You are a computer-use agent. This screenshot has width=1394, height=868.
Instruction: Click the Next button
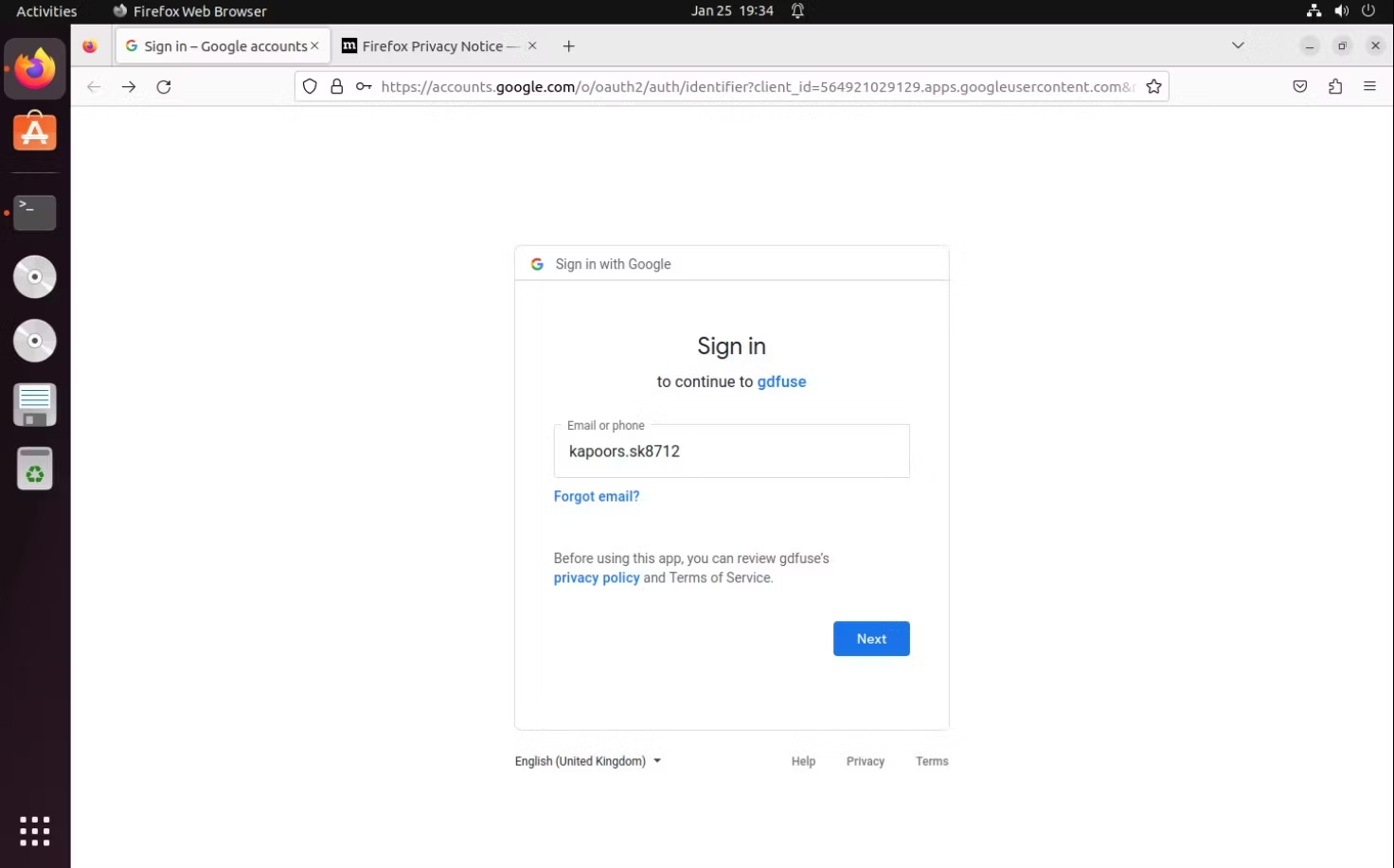pyautogui.click(x=871, y=639)
